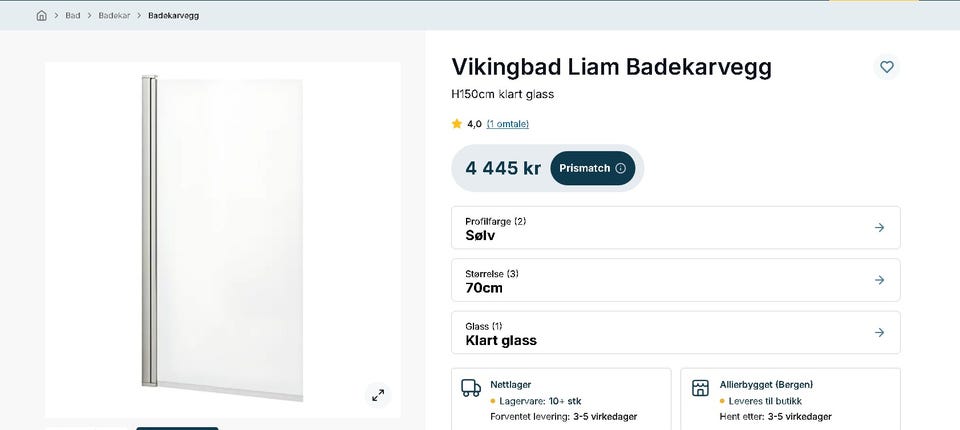Click the home icon in breadcrumb

(x=41, y=15)
